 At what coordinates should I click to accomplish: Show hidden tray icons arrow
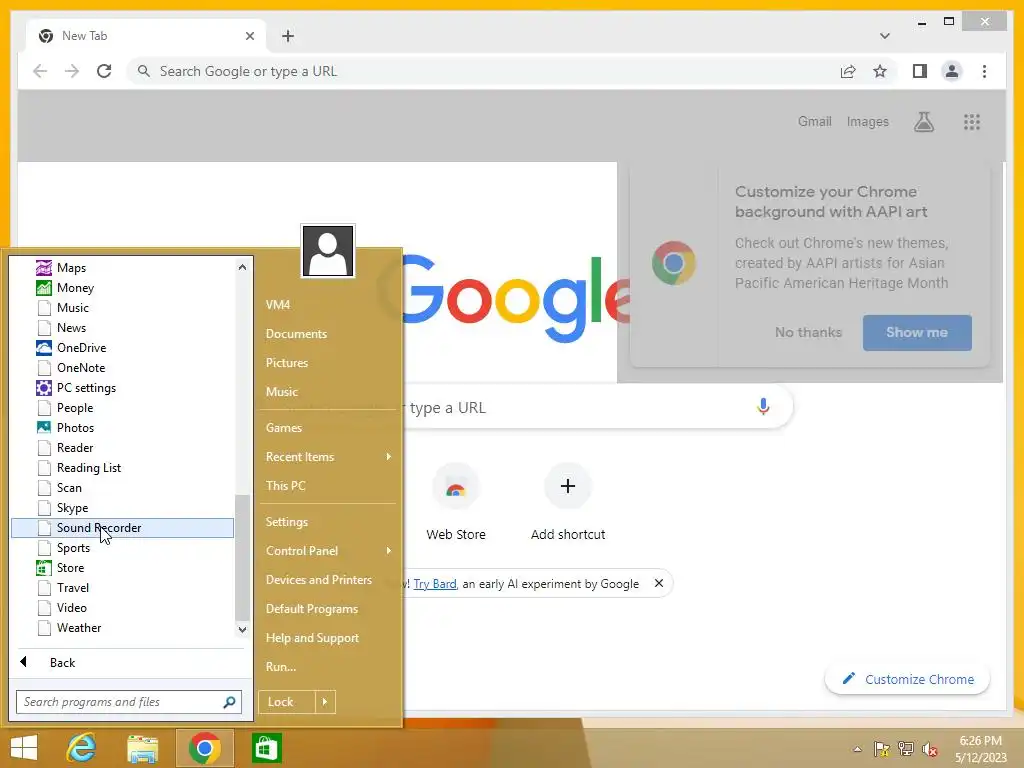click(857, 749)
